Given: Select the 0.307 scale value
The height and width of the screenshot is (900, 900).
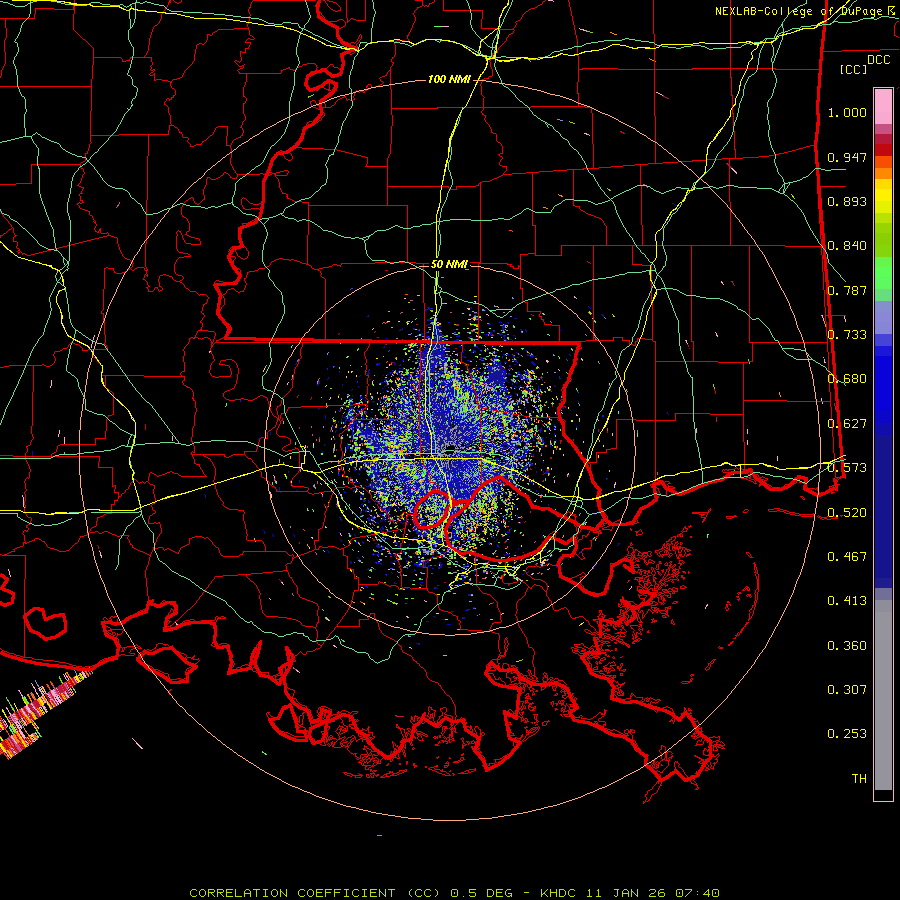Looking at the screenshot, I should 847,690.
